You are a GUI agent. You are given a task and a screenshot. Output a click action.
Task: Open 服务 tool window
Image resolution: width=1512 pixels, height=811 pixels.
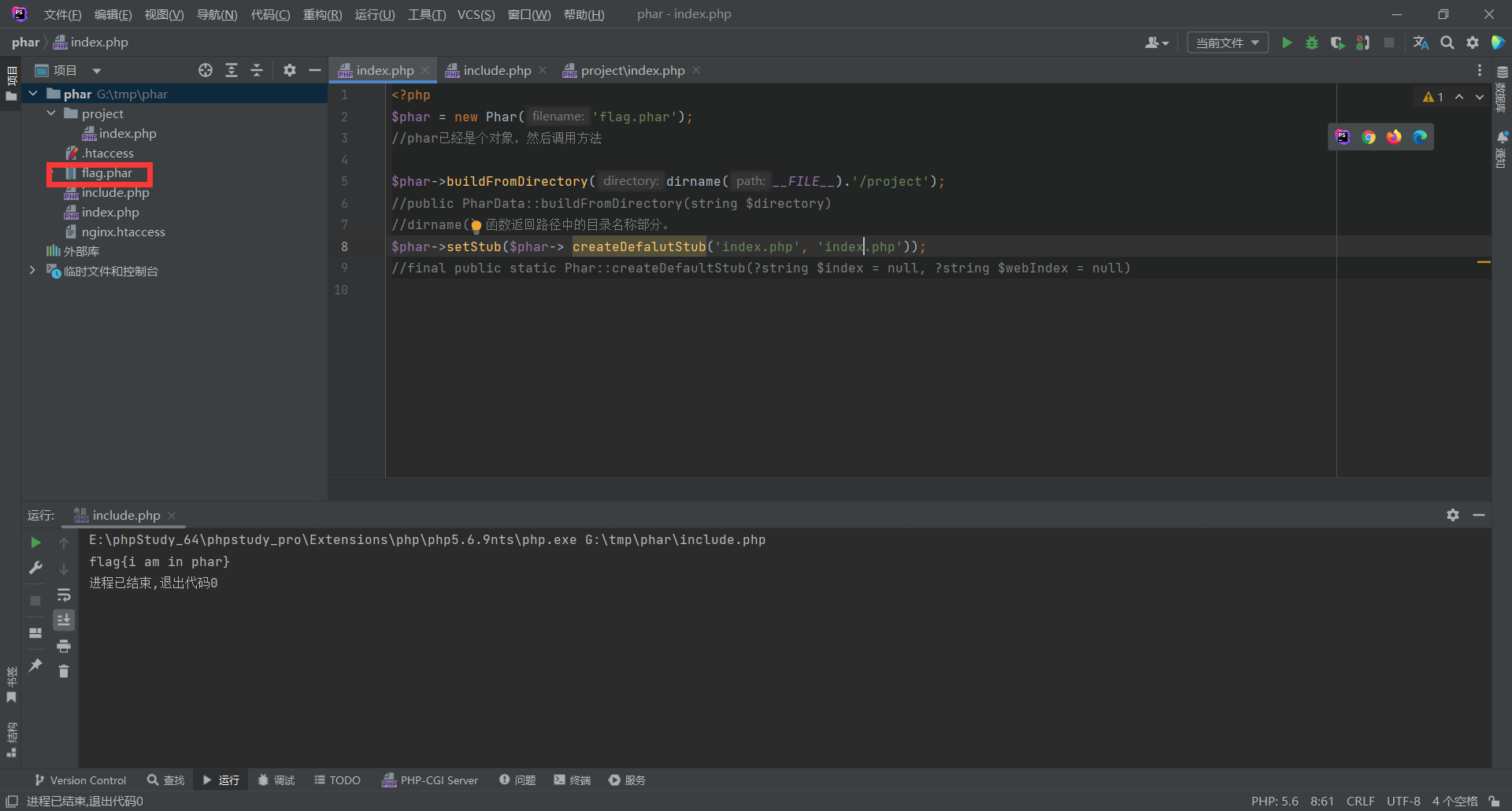627,780
